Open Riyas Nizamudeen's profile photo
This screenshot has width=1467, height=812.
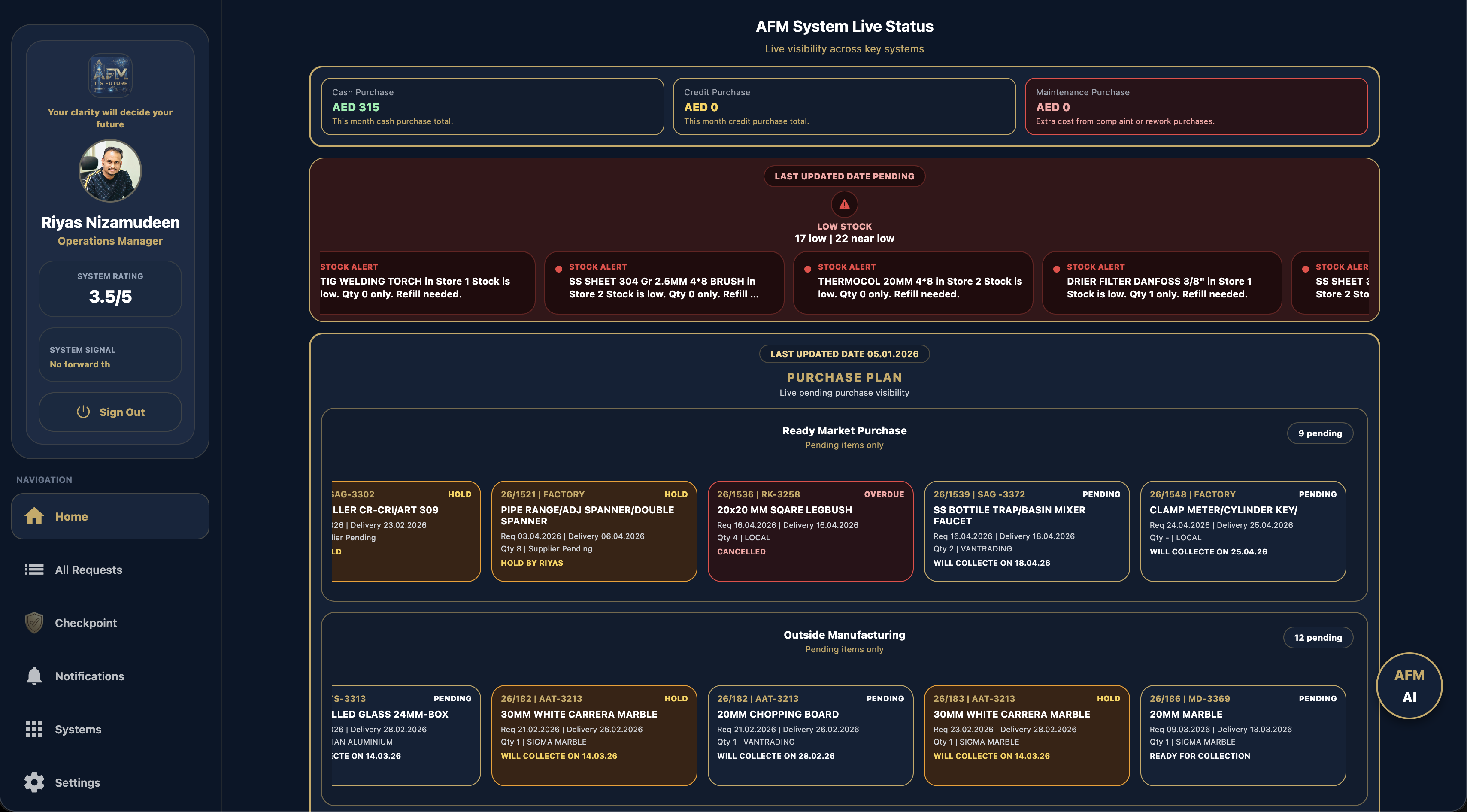click(x=110, y=171)
